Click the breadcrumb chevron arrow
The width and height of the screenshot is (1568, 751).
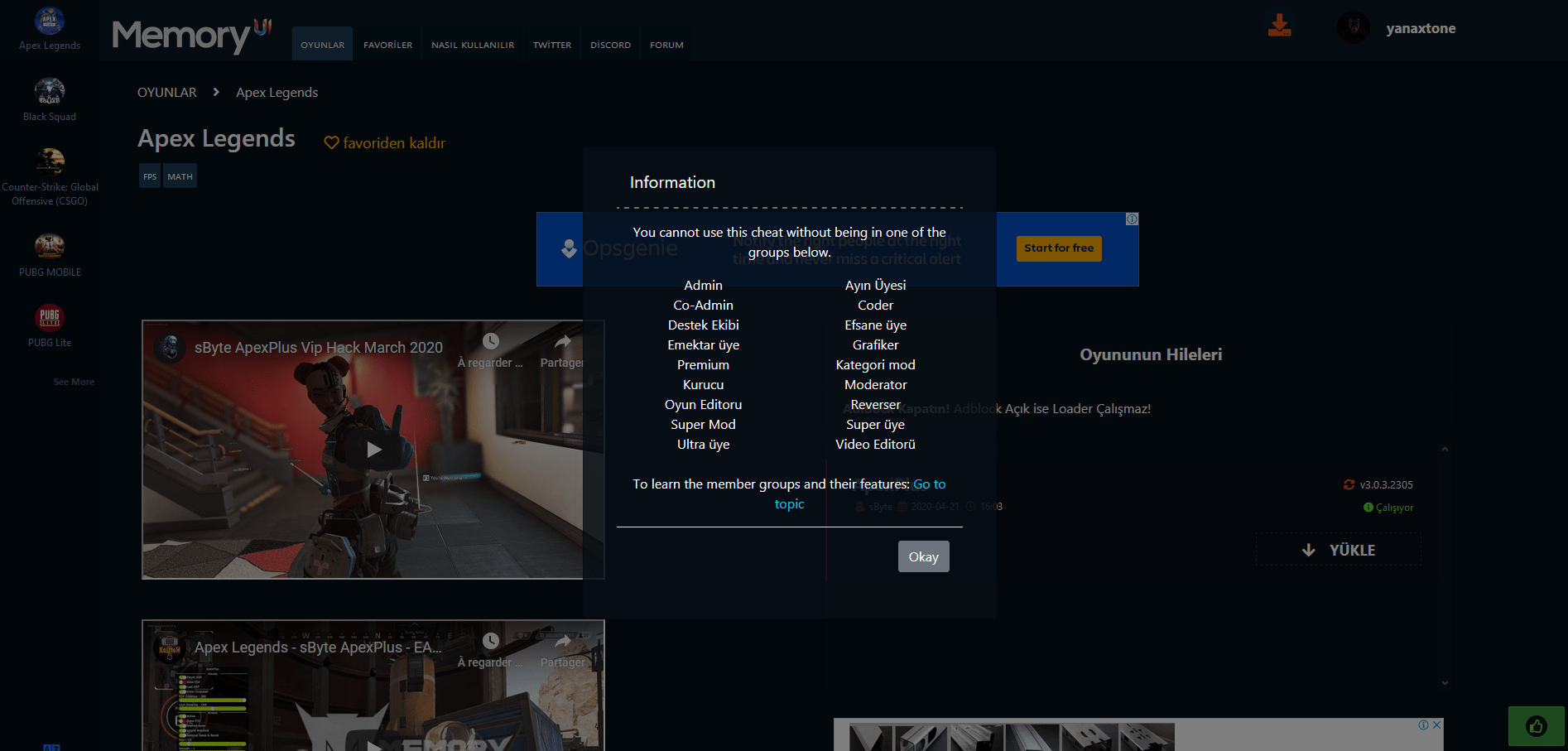pyautogui.click(x=216, y=92)
